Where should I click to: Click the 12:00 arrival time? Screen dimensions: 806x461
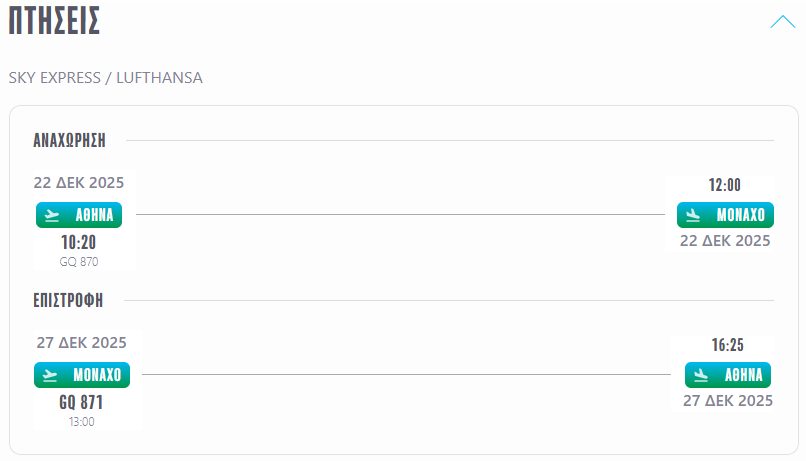point(725,185)
